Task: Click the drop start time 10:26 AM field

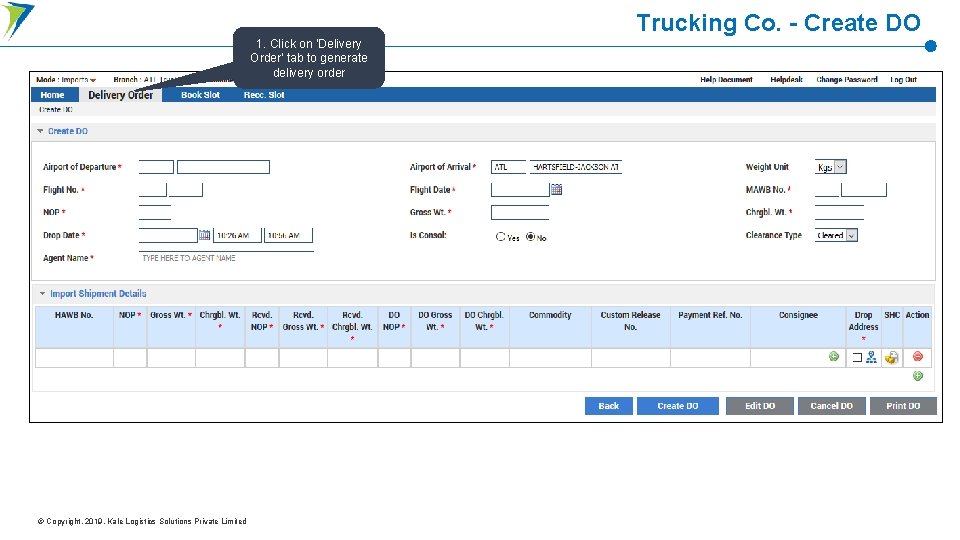Action: 238,235
